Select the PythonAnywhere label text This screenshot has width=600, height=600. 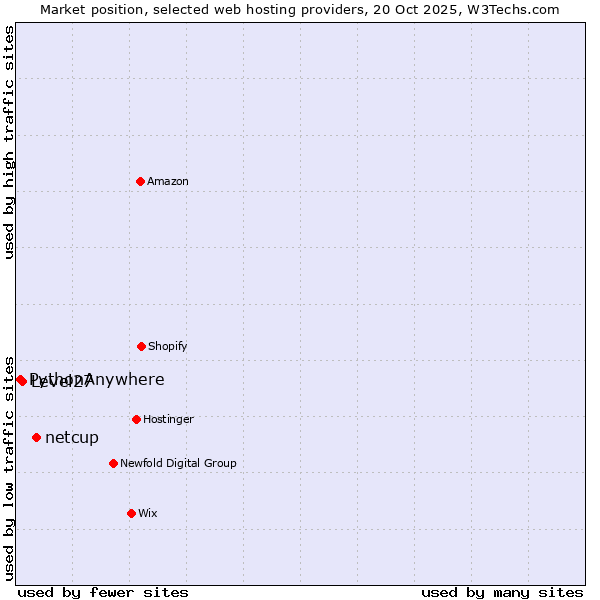pyautogui.click(x=130, y=379)
